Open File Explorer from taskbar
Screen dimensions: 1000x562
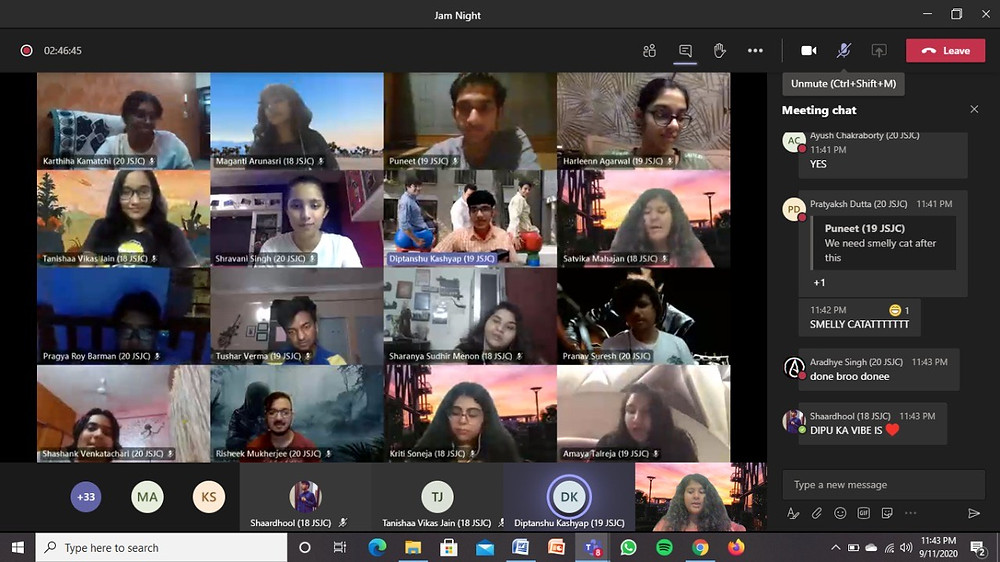[413, 547]
